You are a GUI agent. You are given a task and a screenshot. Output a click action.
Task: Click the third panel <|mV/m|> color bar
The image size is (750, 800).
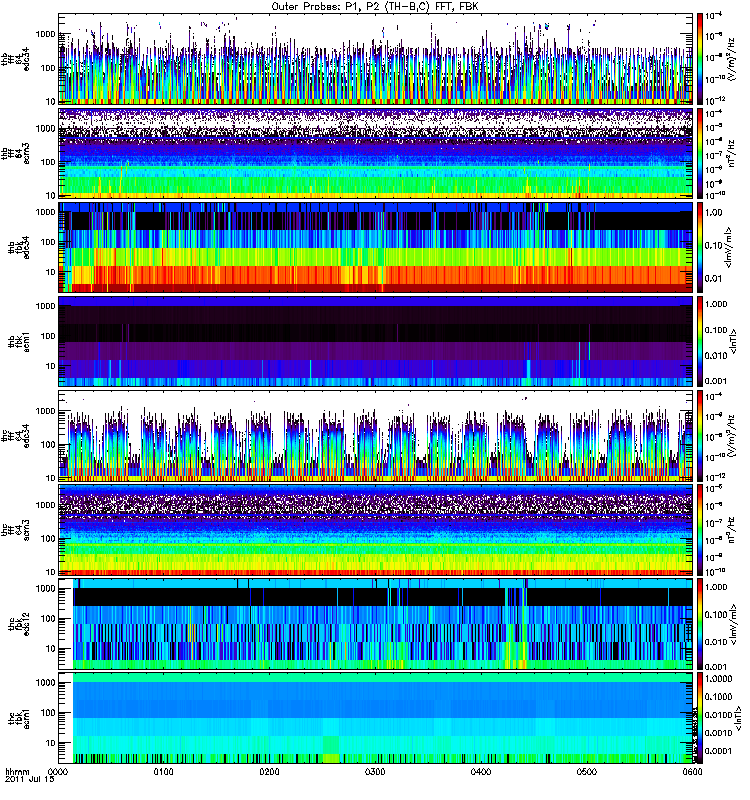pyautogui.click(x=700, y=247)
